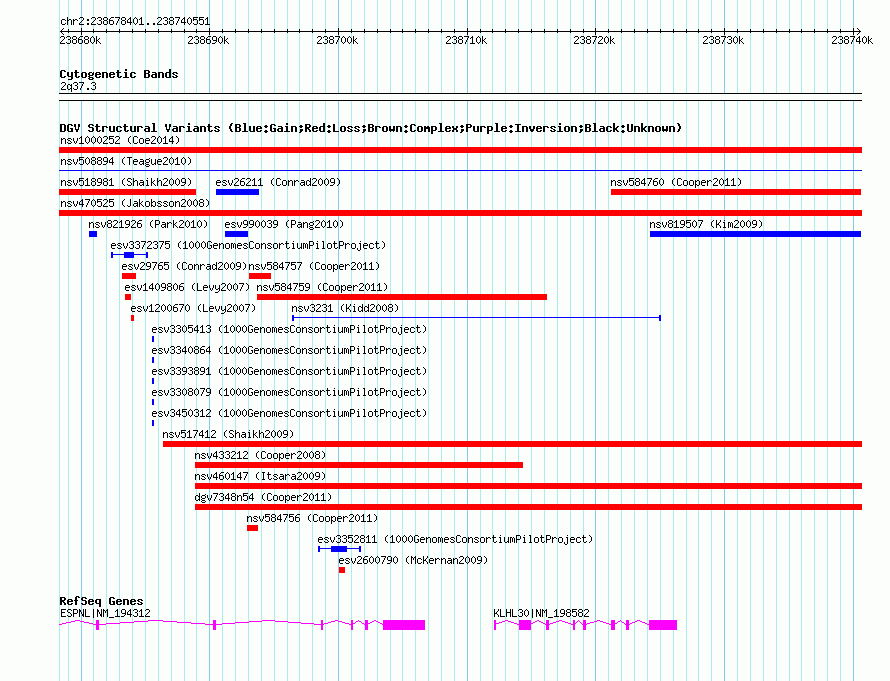The width and height of the screenshot is (890, 681).
Task: Click the blue nsv819507 (Kim2009) gain bar
Action: click(x=755, y=234)
